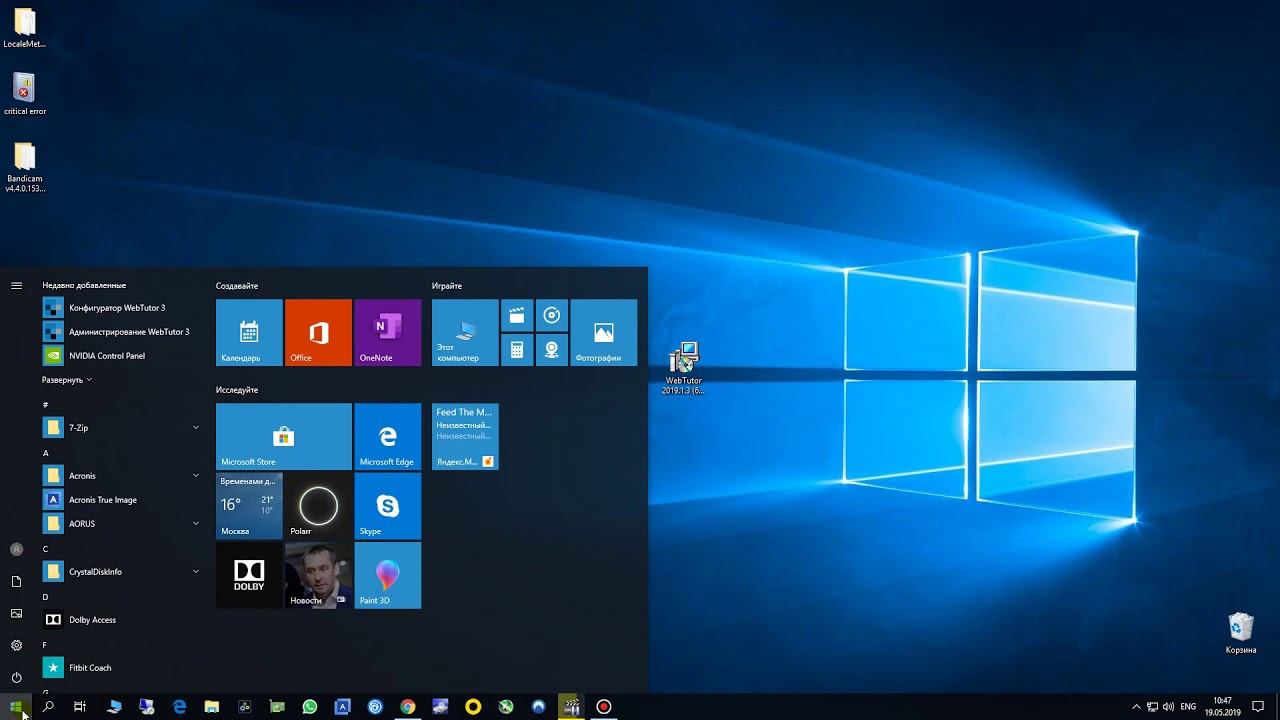The width and height of the screenshot is (1280, 720).
Task: Launch Acronis True Image from app list
Action: click(122, 500)
